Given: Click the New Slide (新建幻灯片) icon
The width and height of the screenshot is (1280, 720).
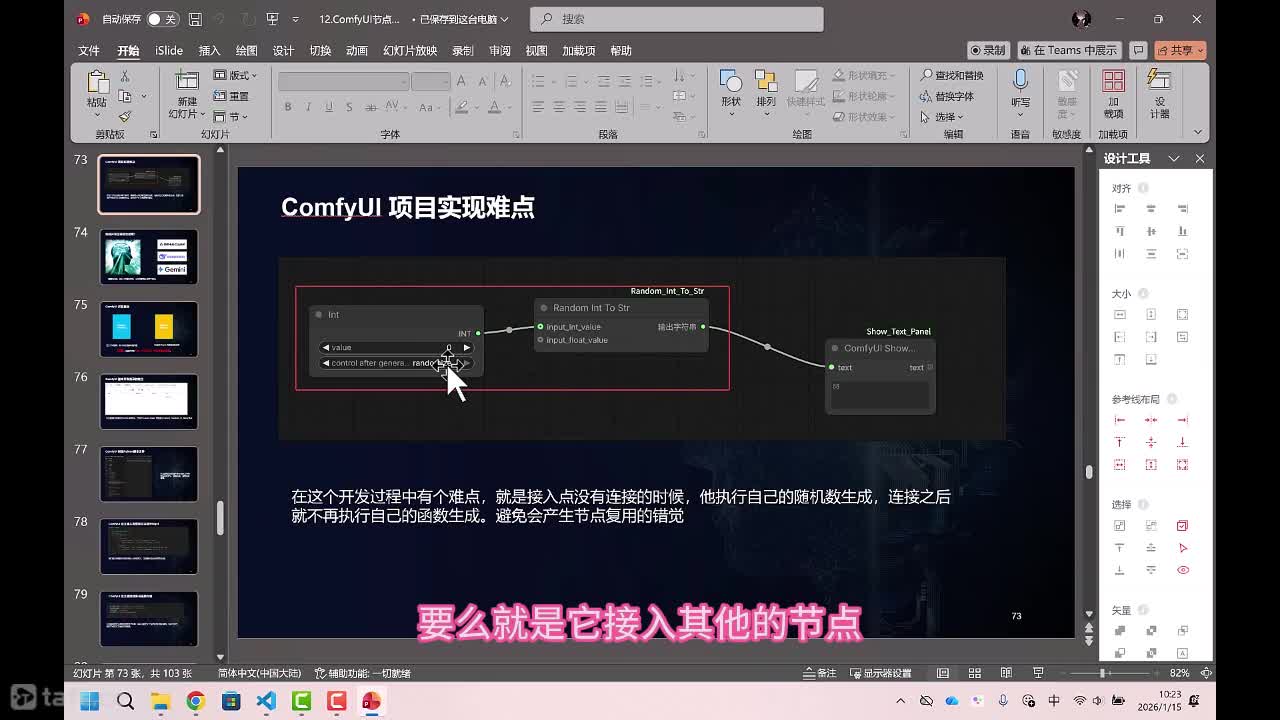Looking at the screenshot, I should [186, 84].
